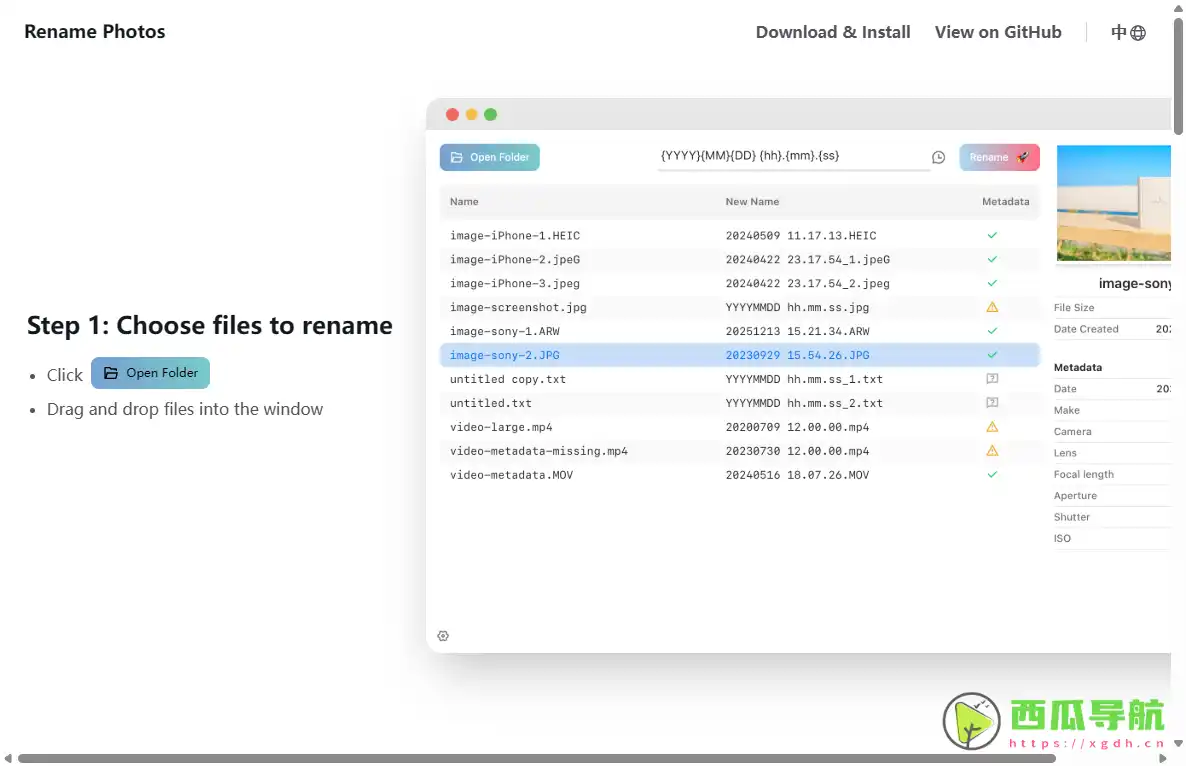Click the Rename rocket button
This screenshot has width=1186, height=766.
coord(999,157)
